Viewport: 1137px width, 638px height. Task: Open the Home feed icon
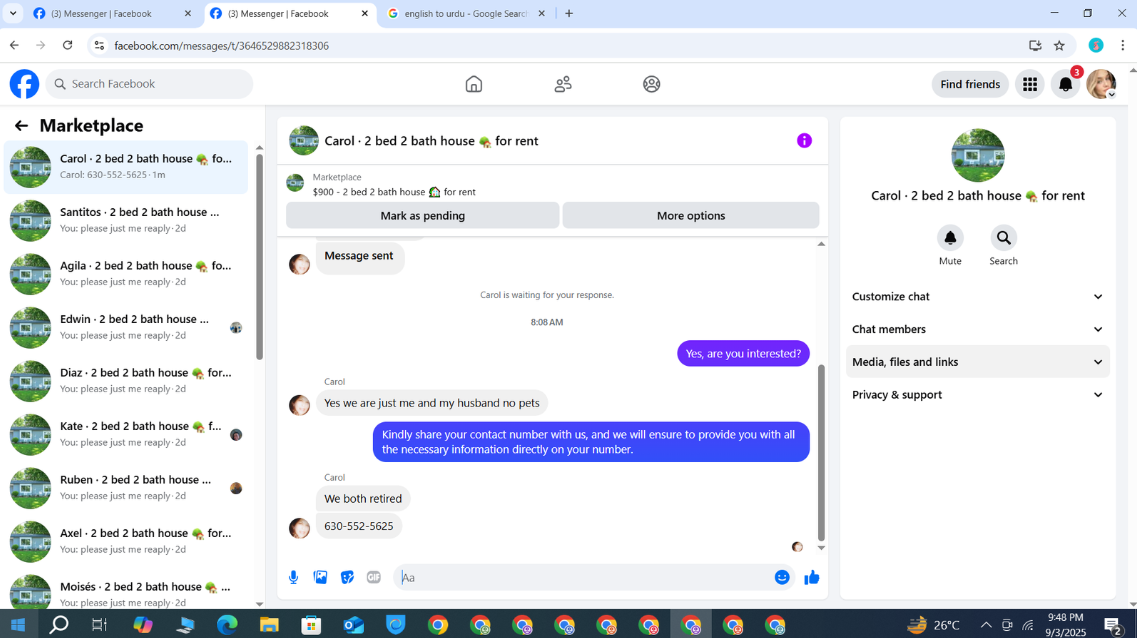coord(474,84)
